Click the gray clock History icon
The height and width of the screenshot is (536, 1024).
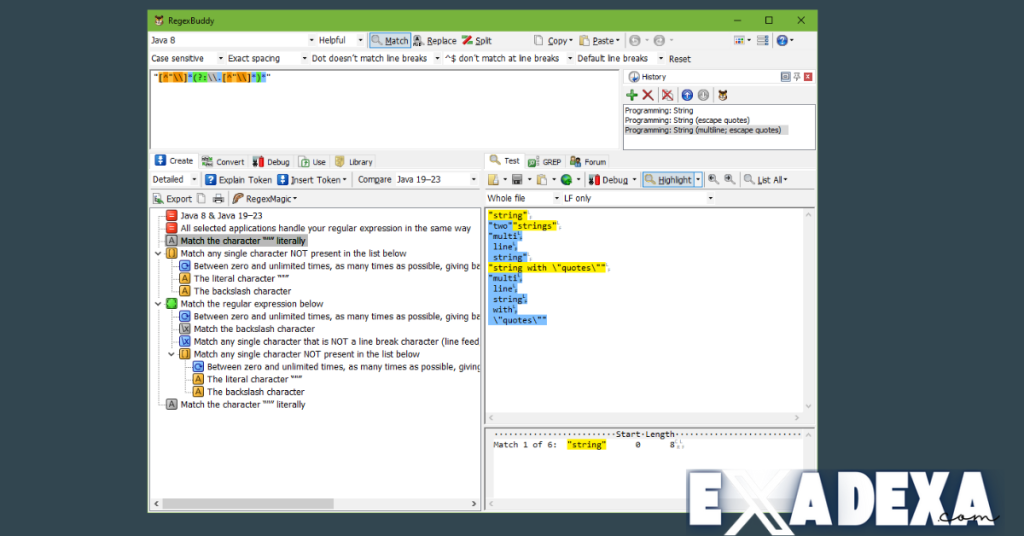pos(703,95)
